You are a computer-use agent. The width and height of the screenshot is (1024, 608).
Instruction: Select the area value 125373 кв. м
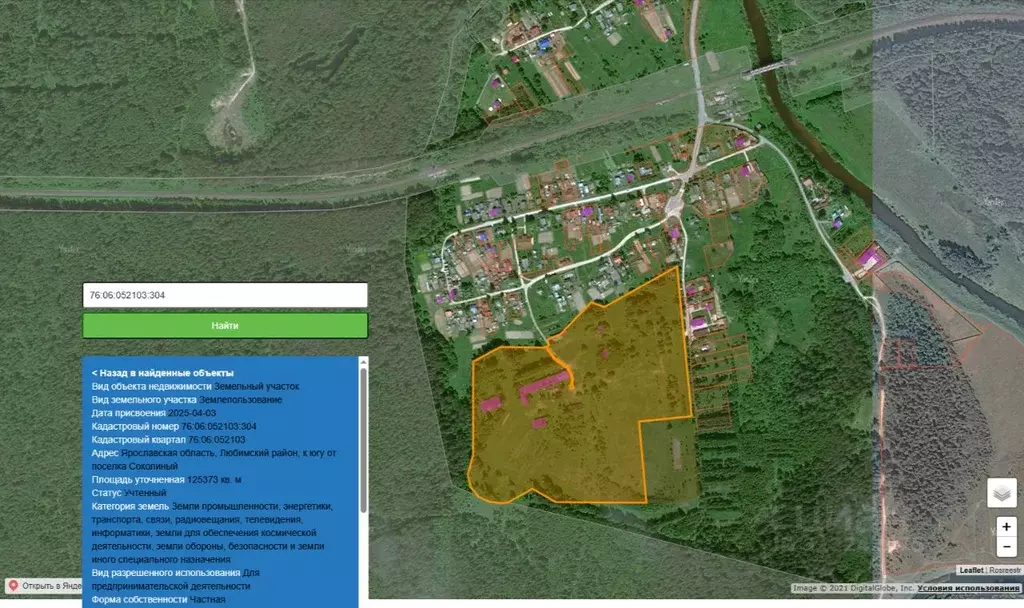(x=214, y=479)
